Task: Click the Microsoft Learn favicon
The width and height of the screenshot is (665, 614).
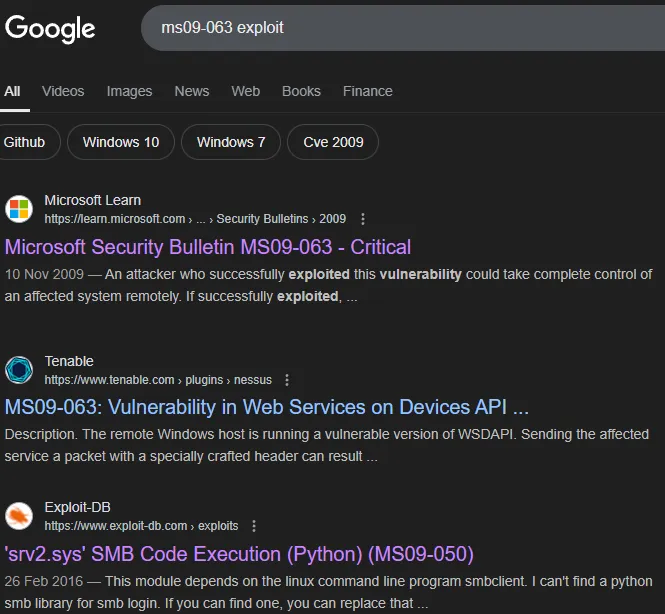Action: tap(19, 209)
